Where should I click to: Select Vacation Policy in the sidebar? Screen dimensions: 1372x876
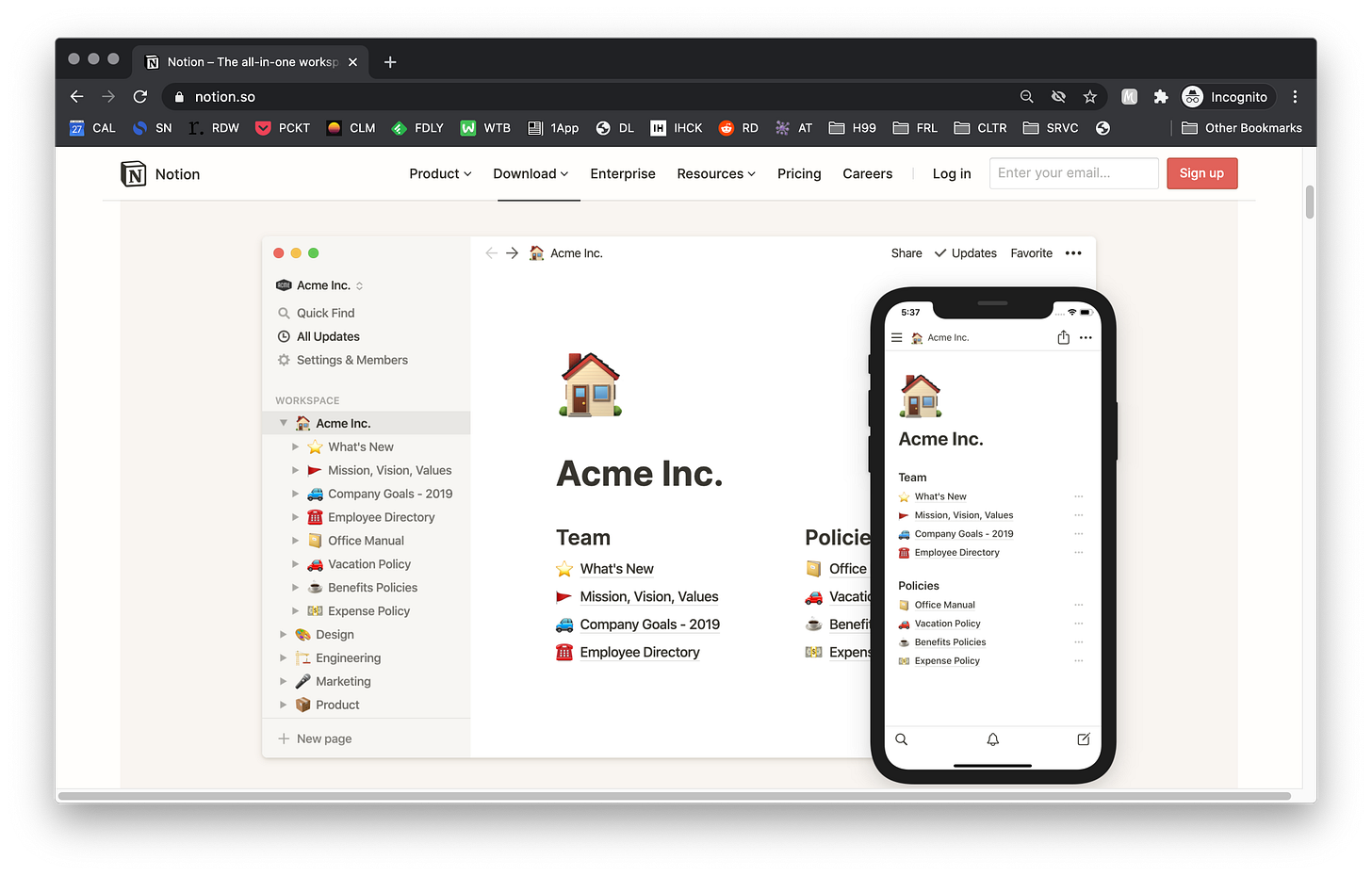pyautogui.click(x=368, y=564)
